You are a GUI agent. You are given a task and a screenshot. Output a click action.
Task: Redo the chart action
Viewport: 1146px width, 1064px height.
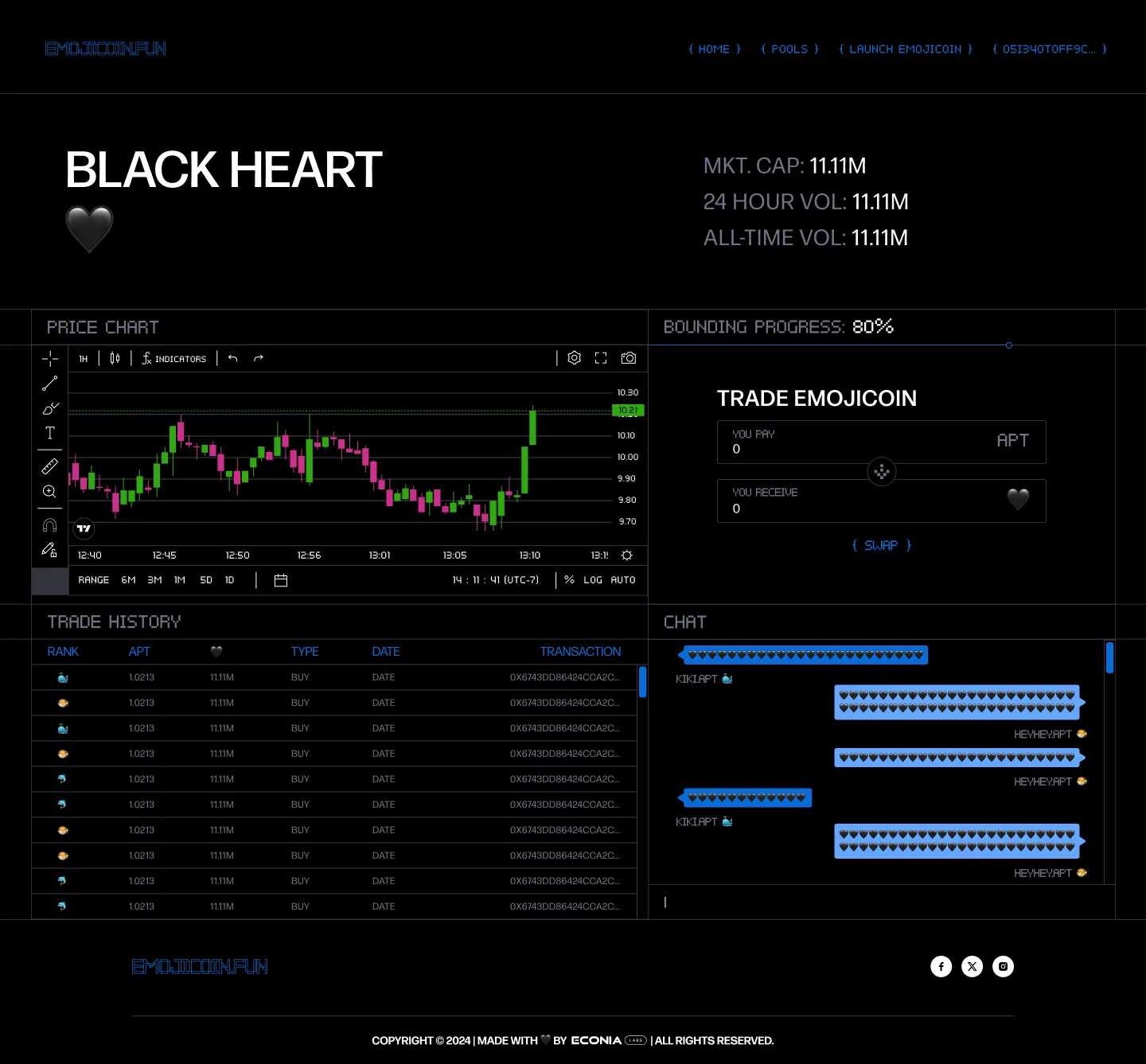[x=259, y=359]
